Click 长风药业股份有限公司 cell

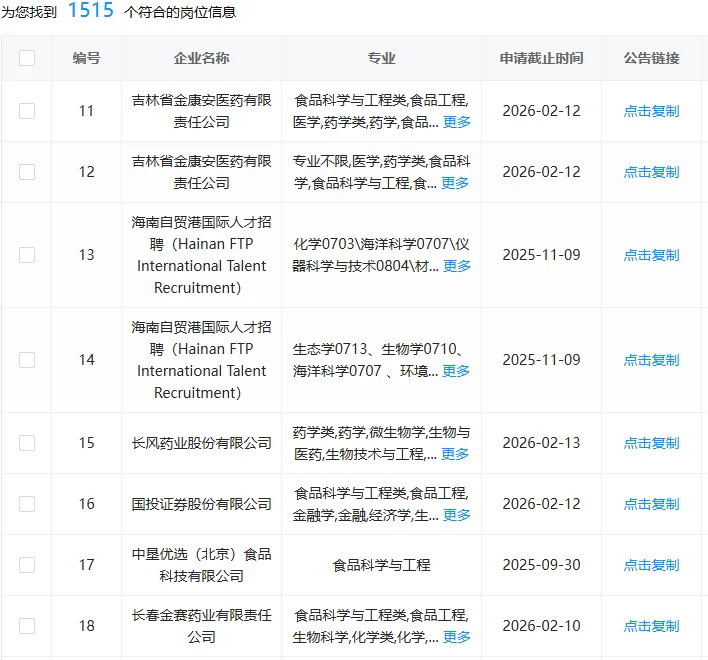point(201,443)
